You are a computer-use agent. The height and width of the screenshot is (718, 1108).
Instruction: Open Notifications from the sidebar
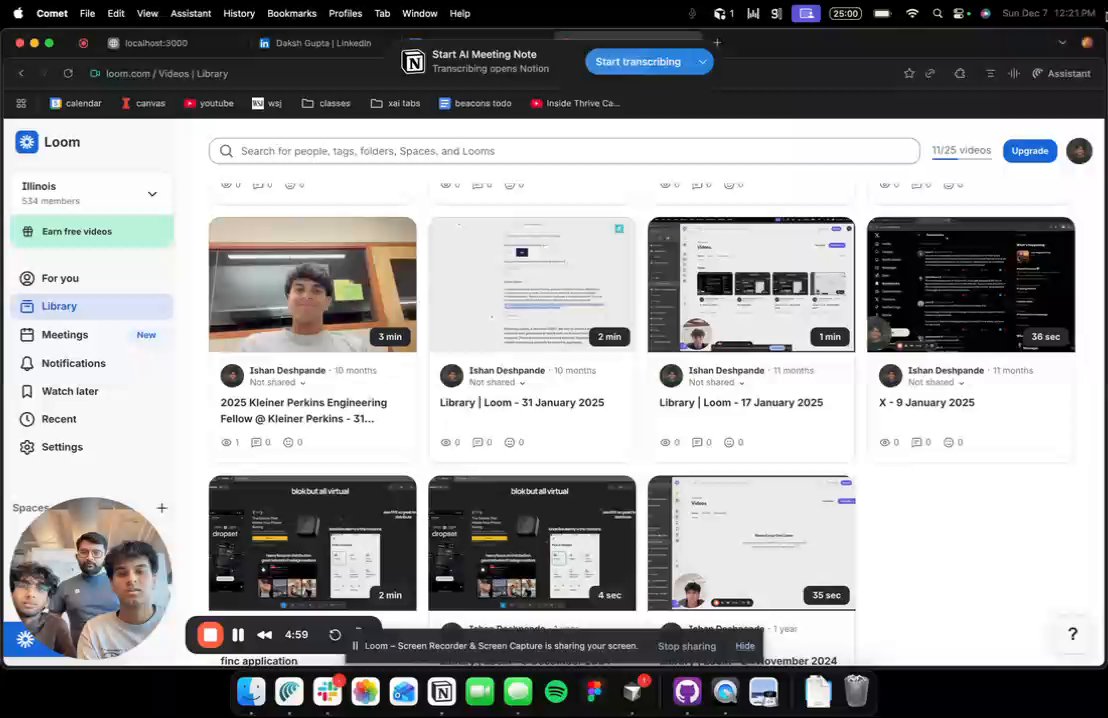pyautogui.click(x=73, y=363)
